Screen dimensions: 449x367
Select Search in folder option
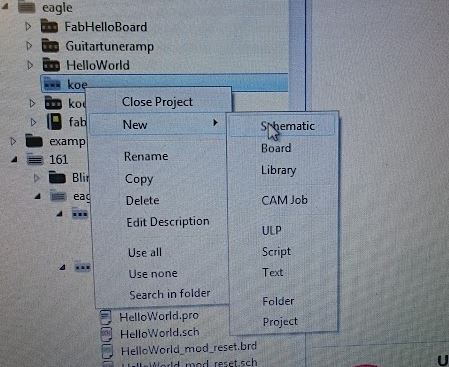coord(170,294)
